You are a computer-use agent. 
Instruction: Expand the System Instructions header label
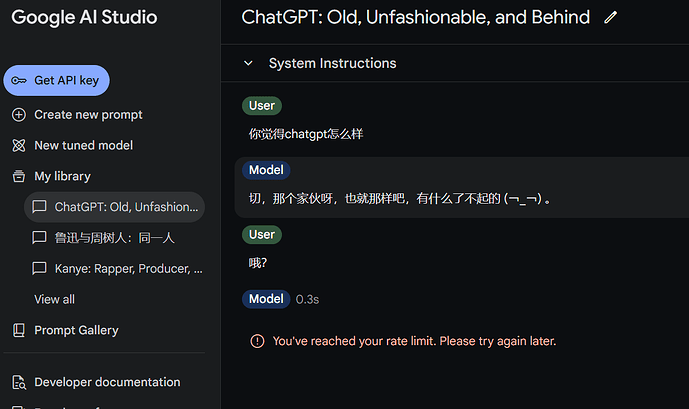pos(332,63)
